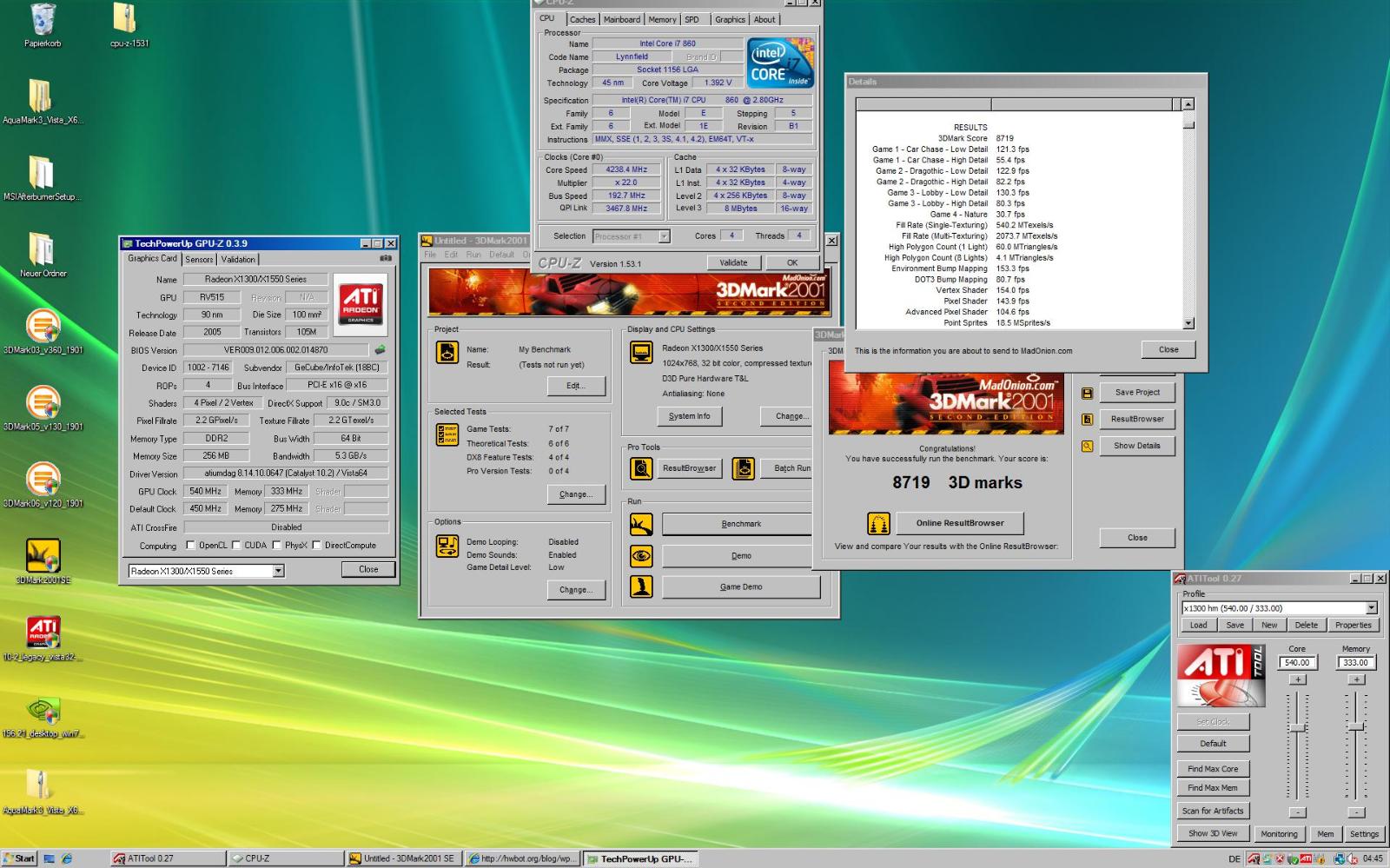The height and width of the screenshot is (868, 1390).
Task: Open the GPU selection dropdown in GPU-Z
Action: pyautogui.click(x=278, y=571)
